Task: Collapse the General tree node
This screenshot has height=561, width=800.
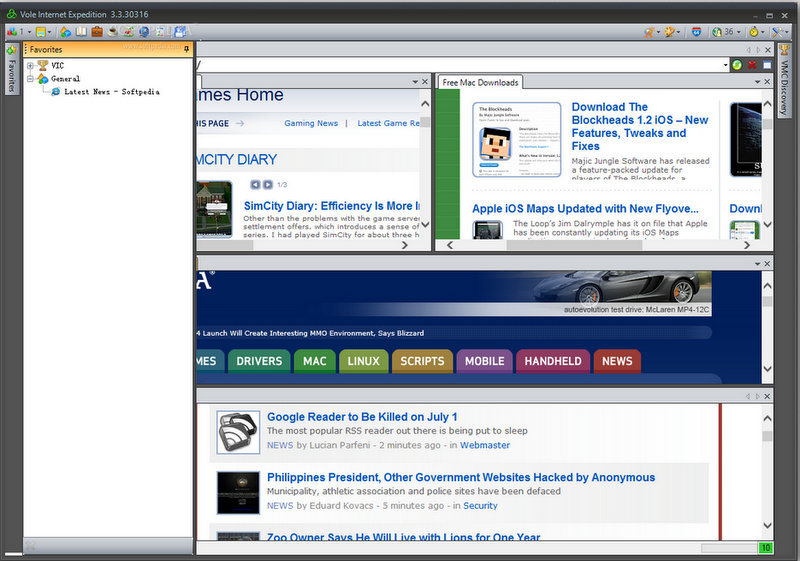Action: pos(30,79)
